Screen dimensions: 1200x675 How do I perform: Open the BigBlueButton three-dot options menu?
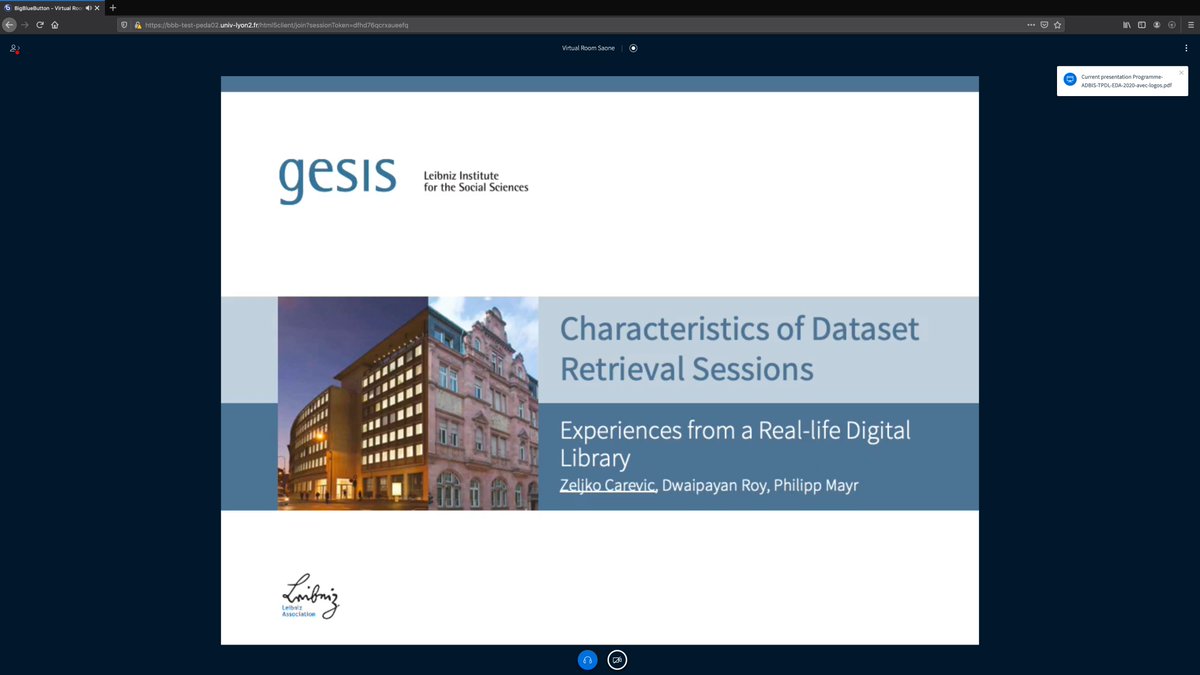1186,48
